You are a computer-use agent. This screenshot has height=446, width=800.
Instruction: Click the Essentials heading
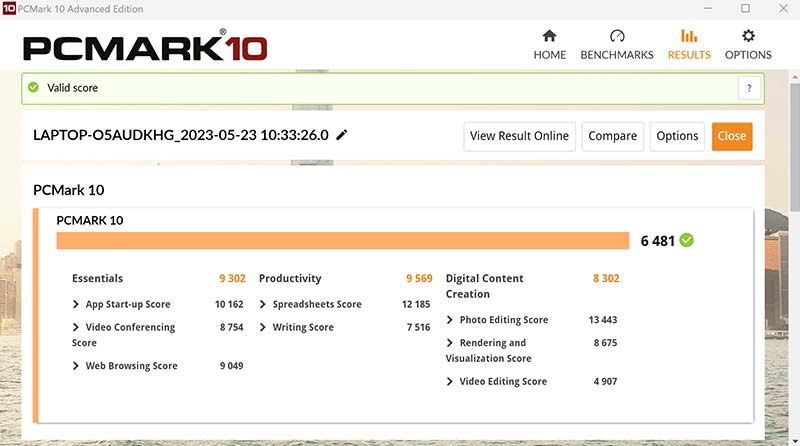click(97, 278)
